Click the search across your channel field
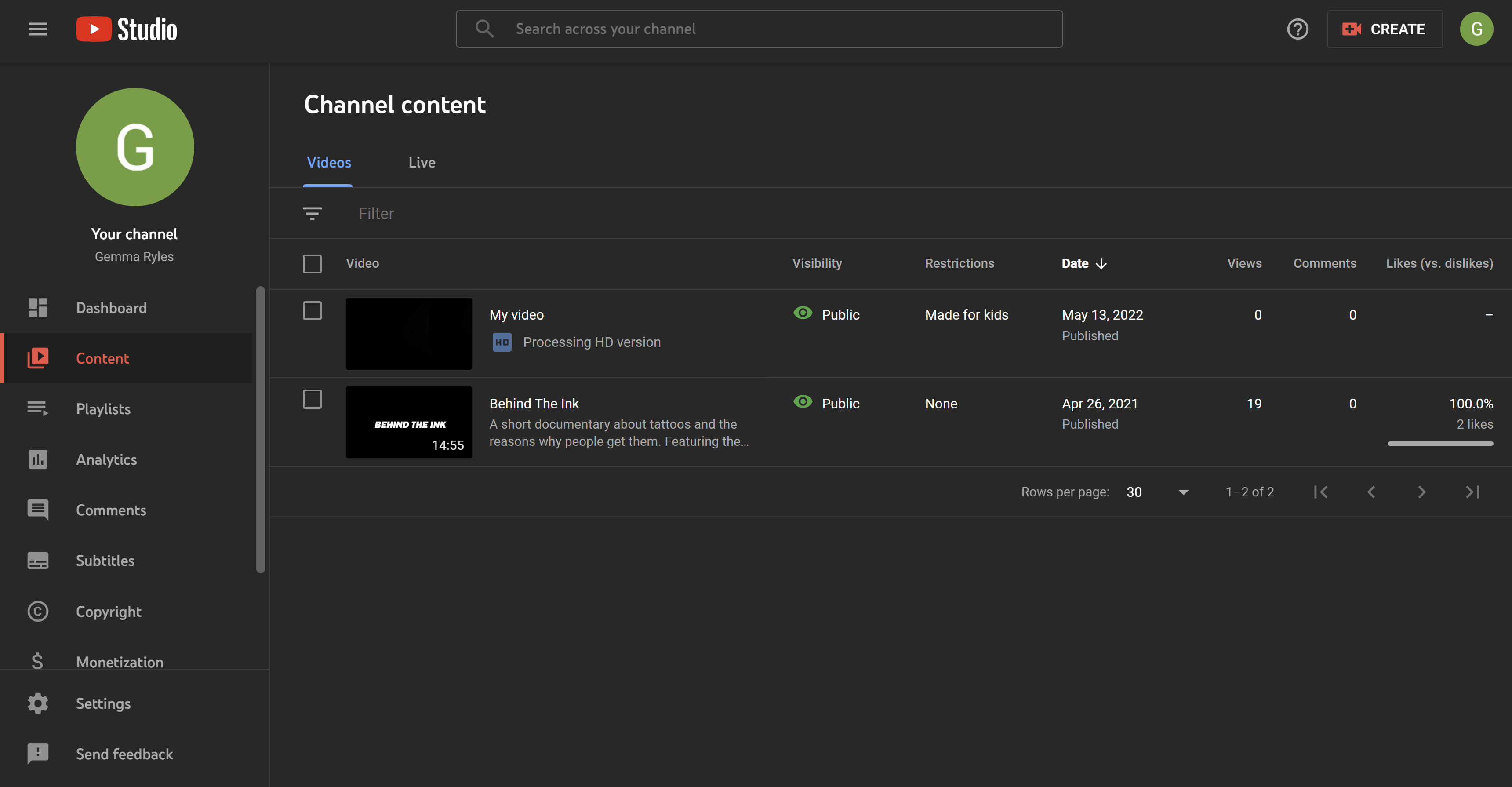This screenshot has height=787, width=1512. [x=759, y=29]
